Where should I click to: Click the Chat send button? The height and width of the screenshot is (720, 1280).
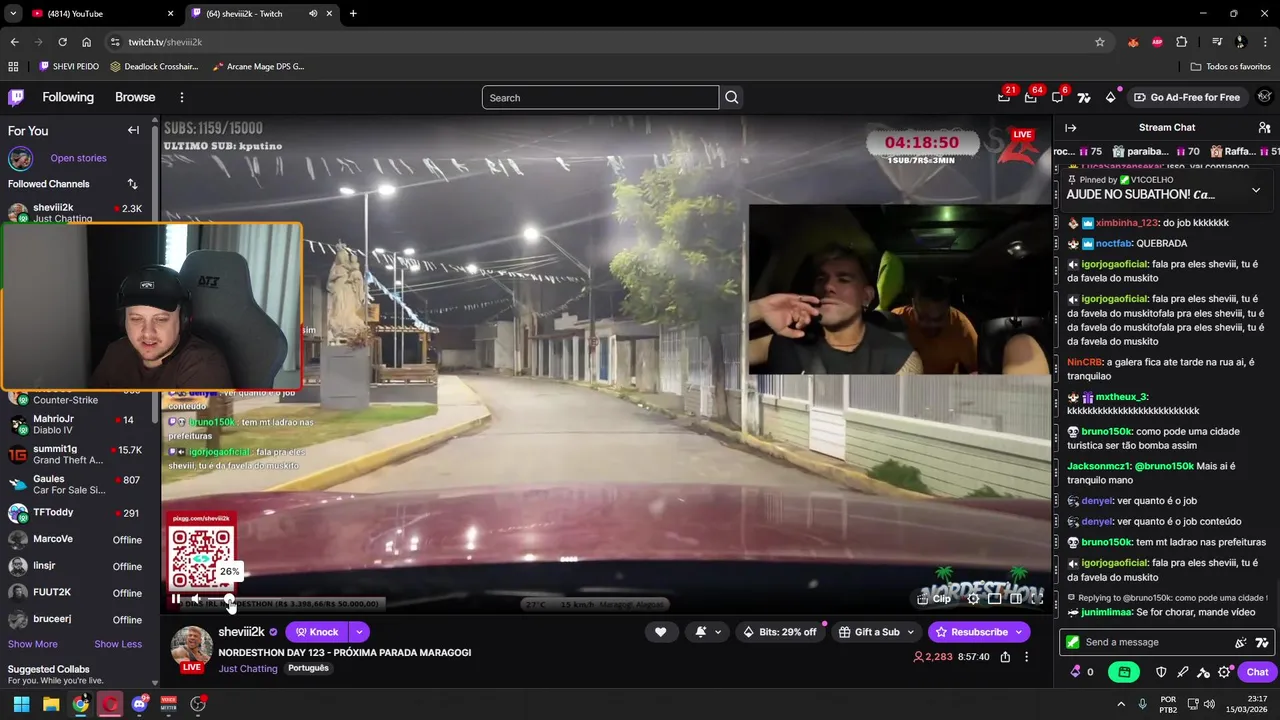[x=1257, y=672]
